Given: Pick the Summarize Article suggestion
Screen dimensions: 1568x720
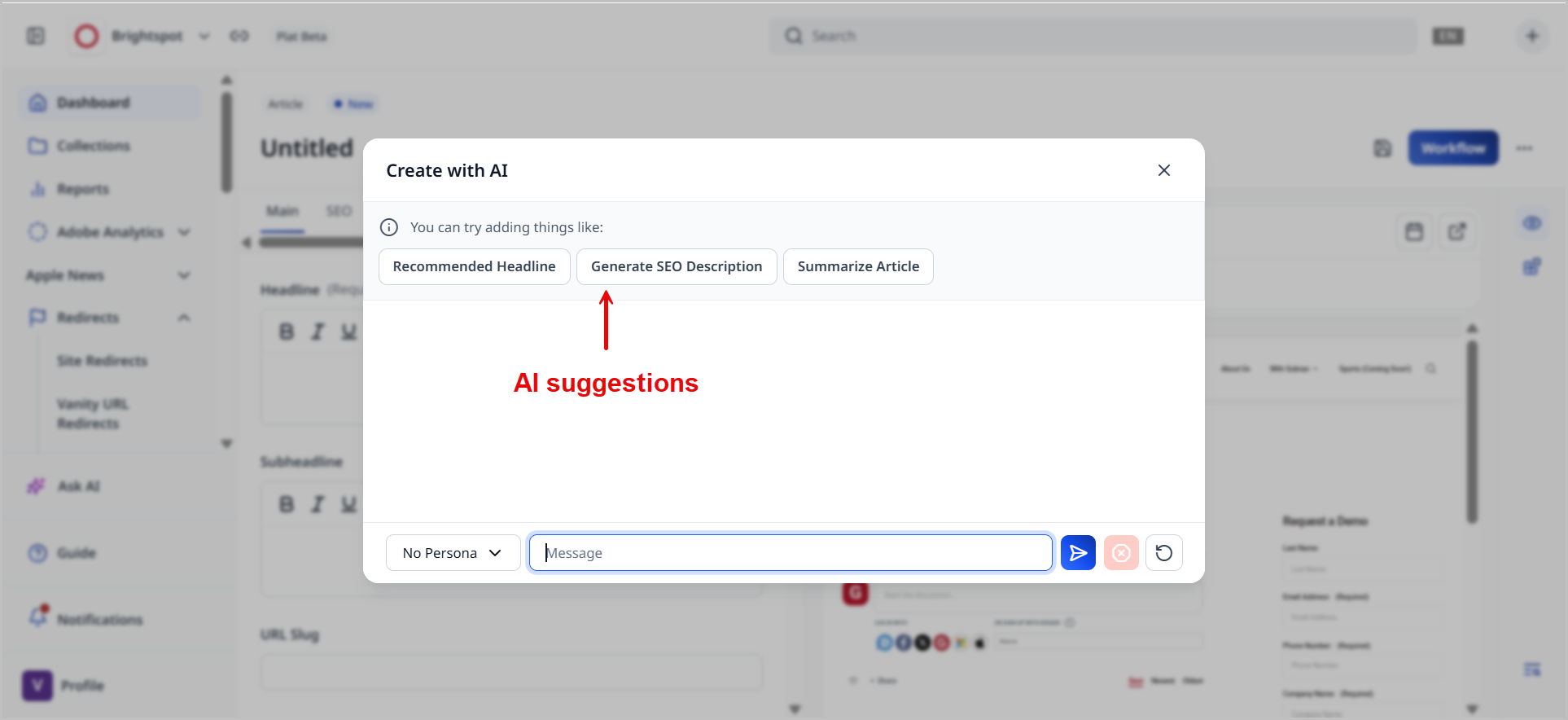Looking at the screenshot, I should click(858, 266).
